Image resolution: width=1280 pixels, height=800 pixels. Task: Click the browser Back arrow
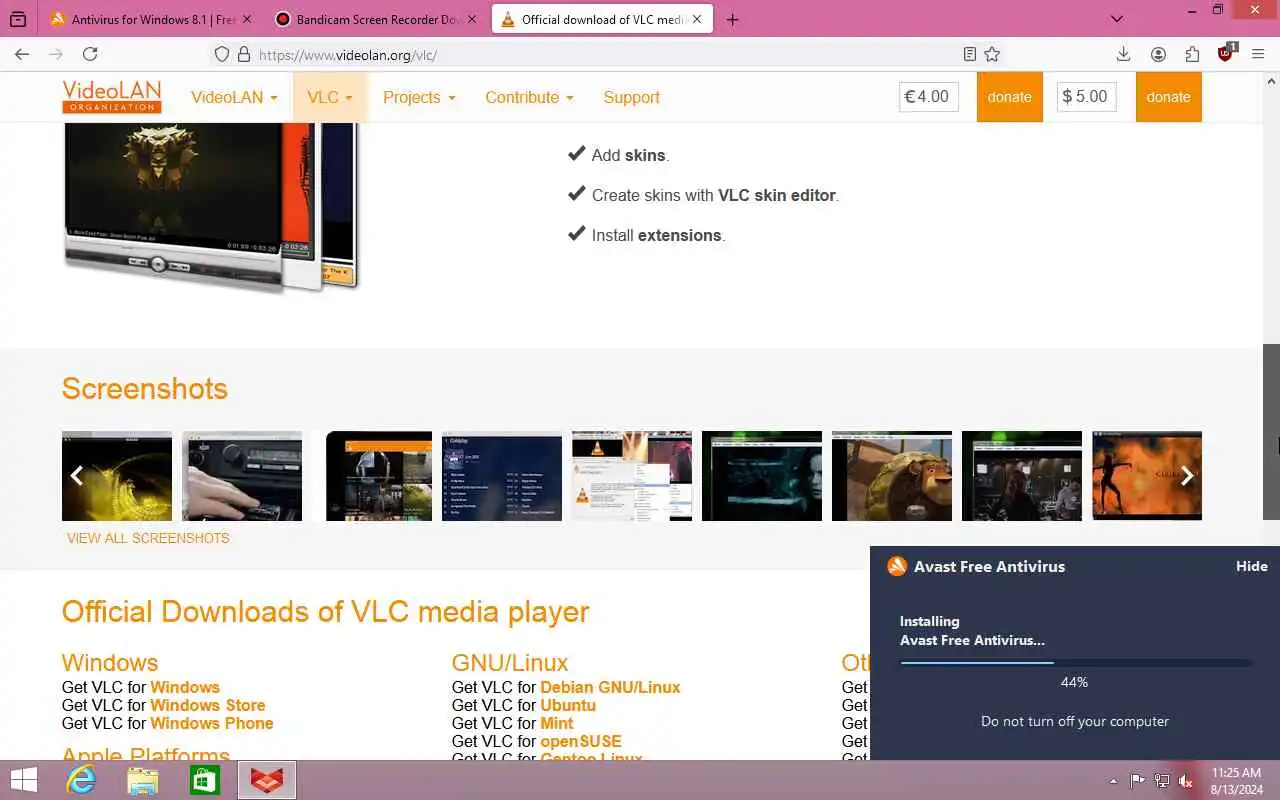[22, 54]
